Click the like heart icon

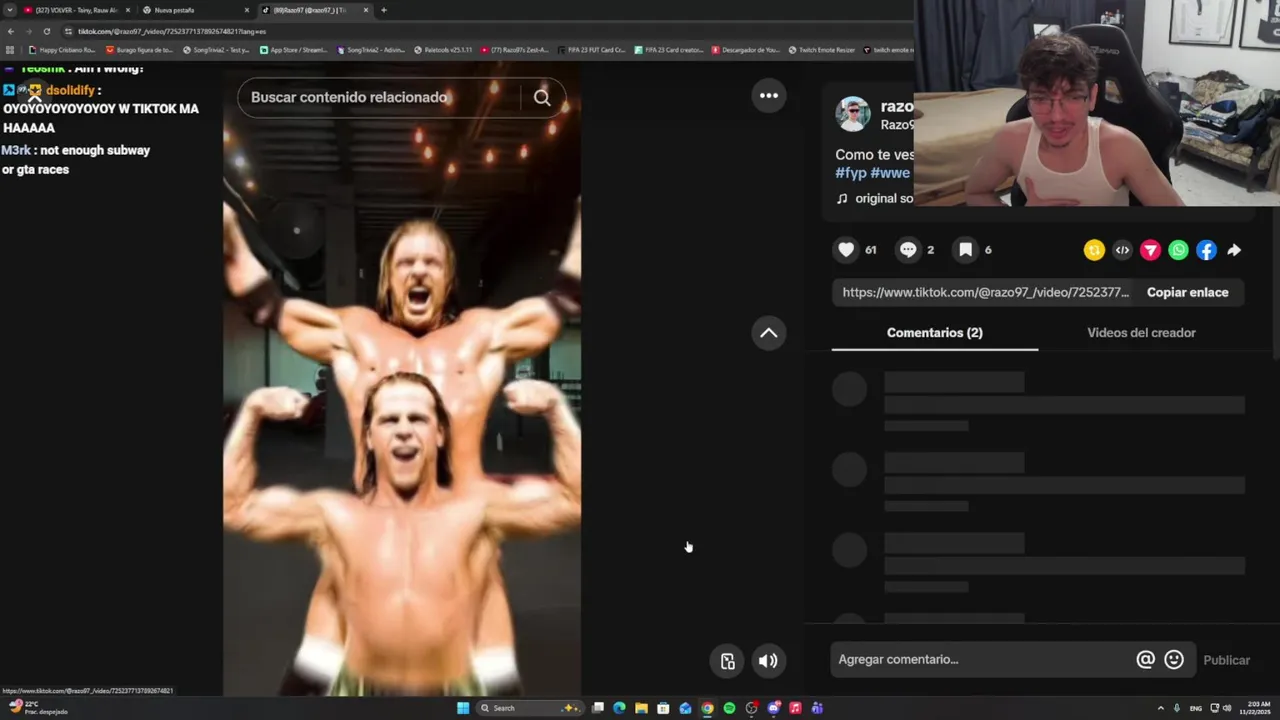(846, 250)
